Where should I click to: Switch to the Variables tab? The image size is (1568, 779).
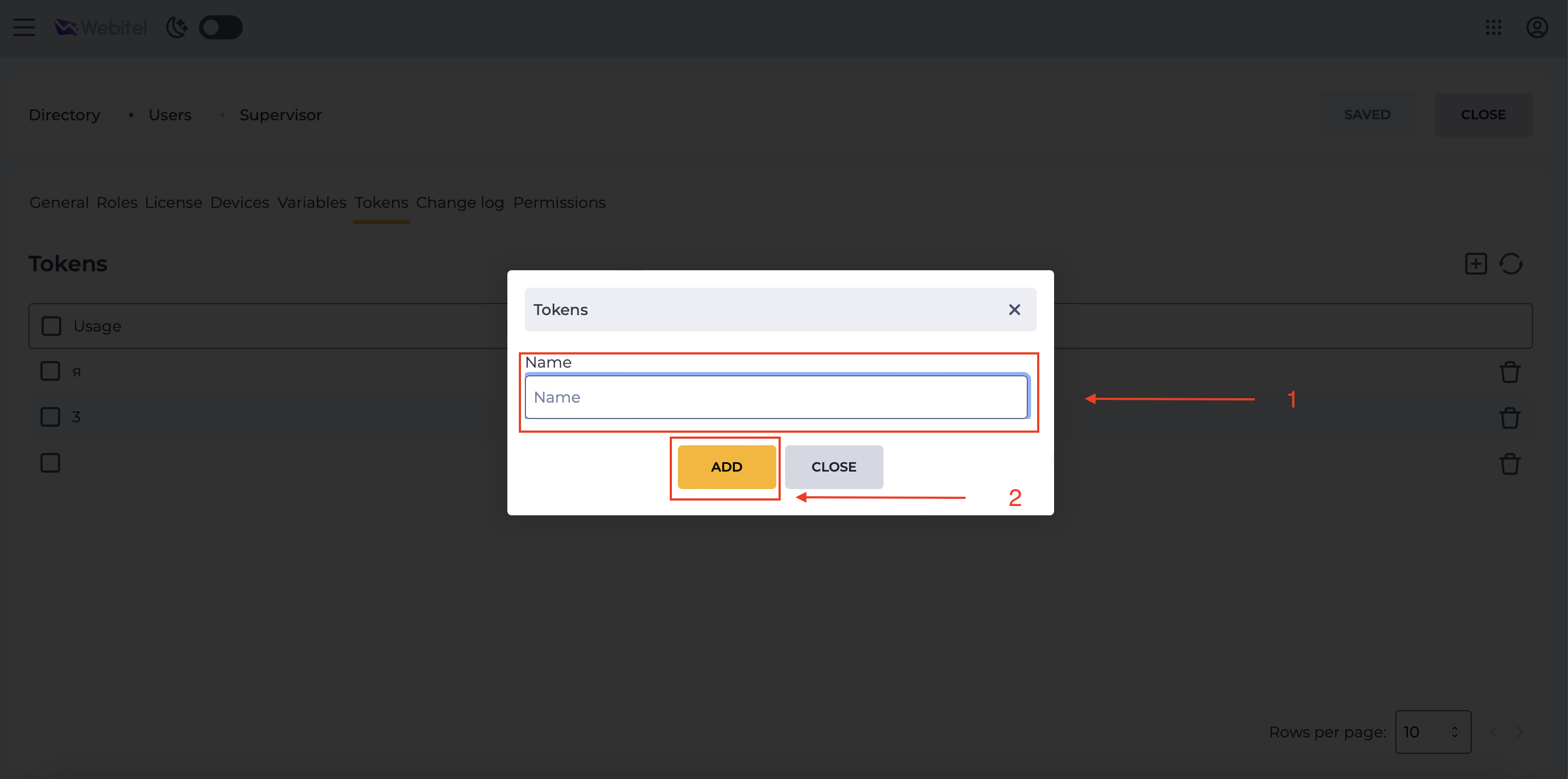click(x=312, y=202)
